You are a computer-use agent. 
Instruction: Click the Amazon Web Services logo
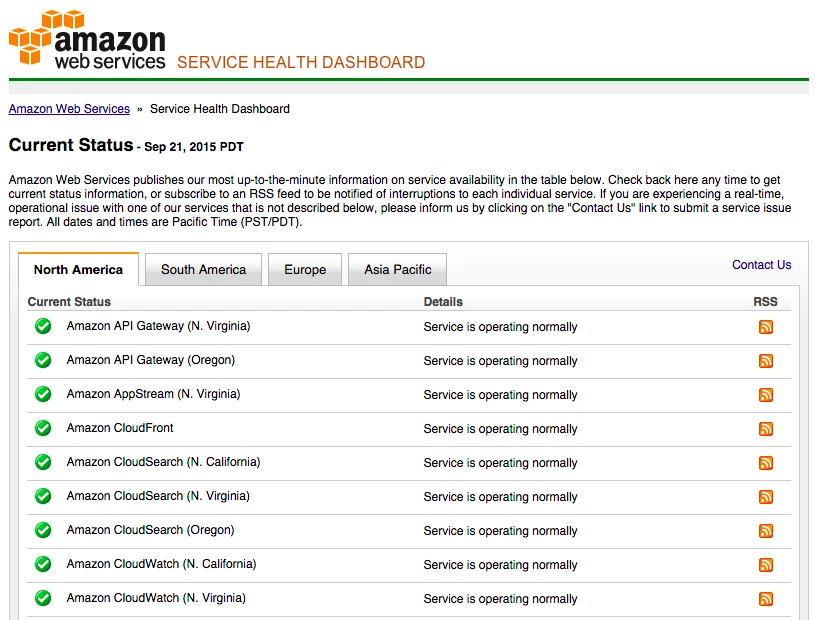86,40
